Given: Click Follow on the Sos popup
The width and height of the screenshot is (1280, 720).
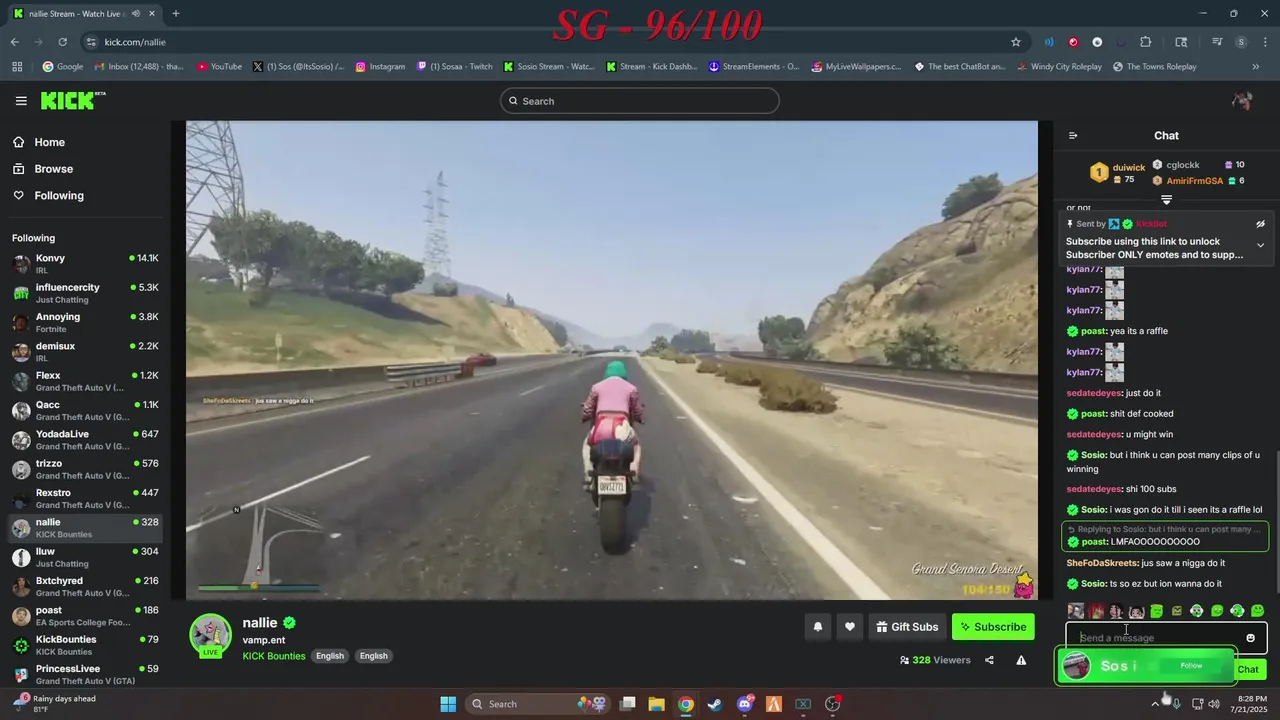Looking at the screenshot, I should 1191,666.
